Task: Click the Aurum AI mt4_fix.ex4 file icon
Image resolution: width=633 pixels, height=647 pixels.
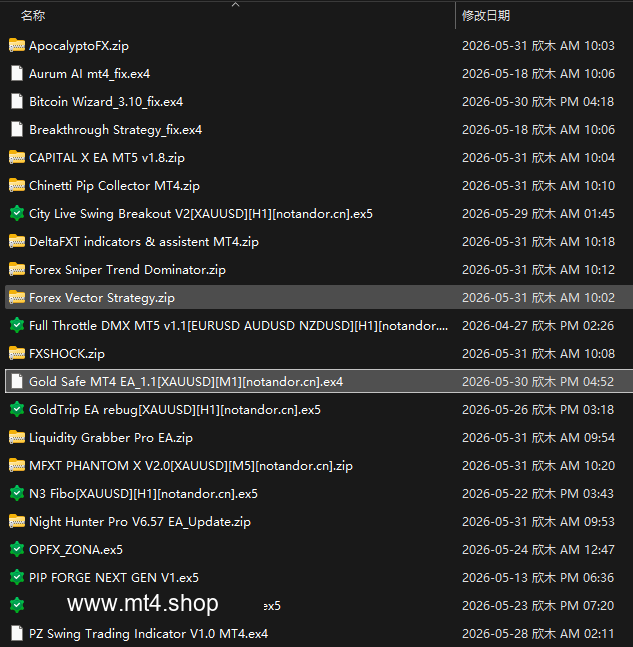Action: [x=17, y=73]
